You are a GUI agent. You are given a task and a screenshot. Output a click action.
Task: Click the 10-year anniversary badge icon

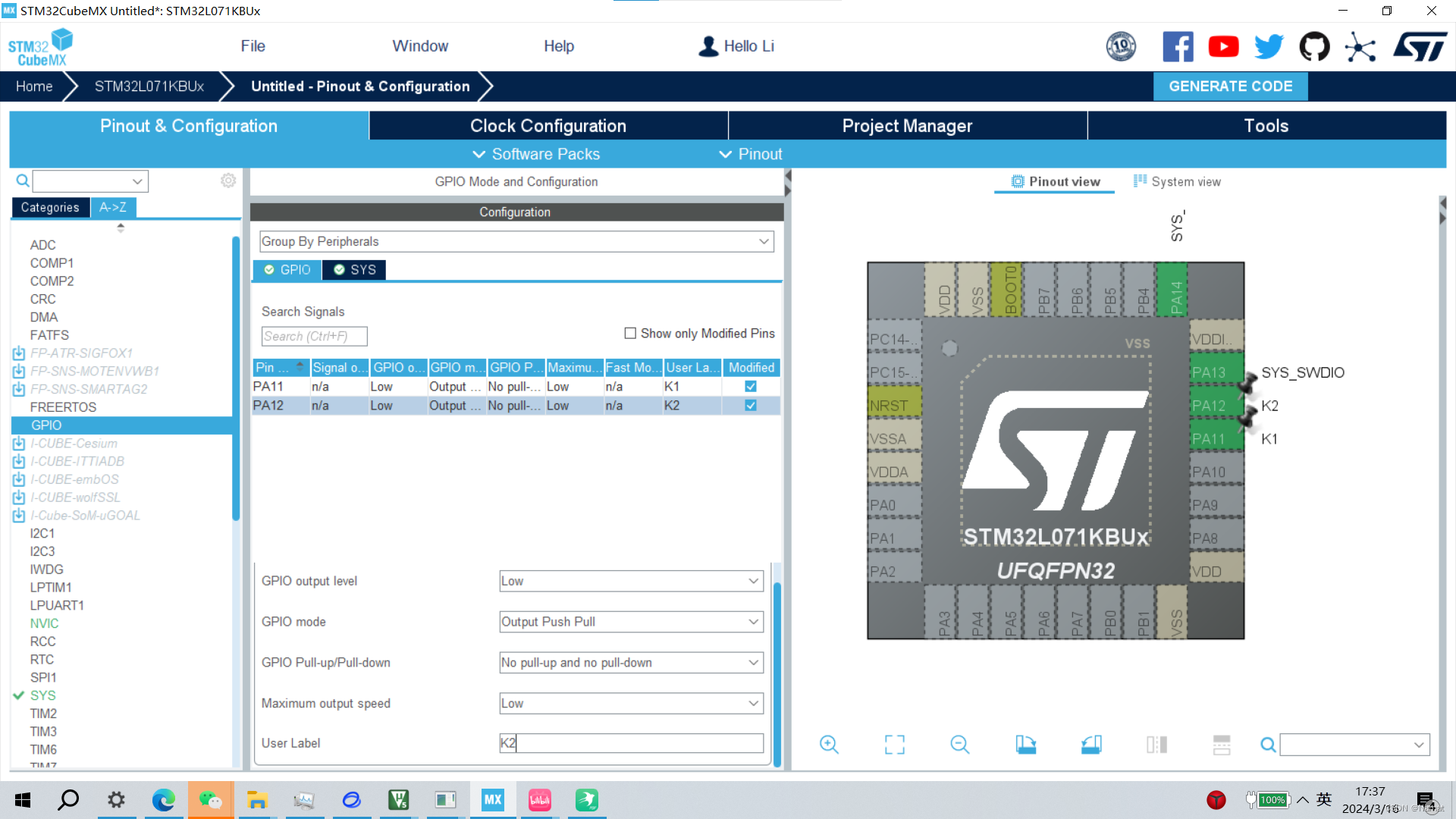click(1121, 47)
